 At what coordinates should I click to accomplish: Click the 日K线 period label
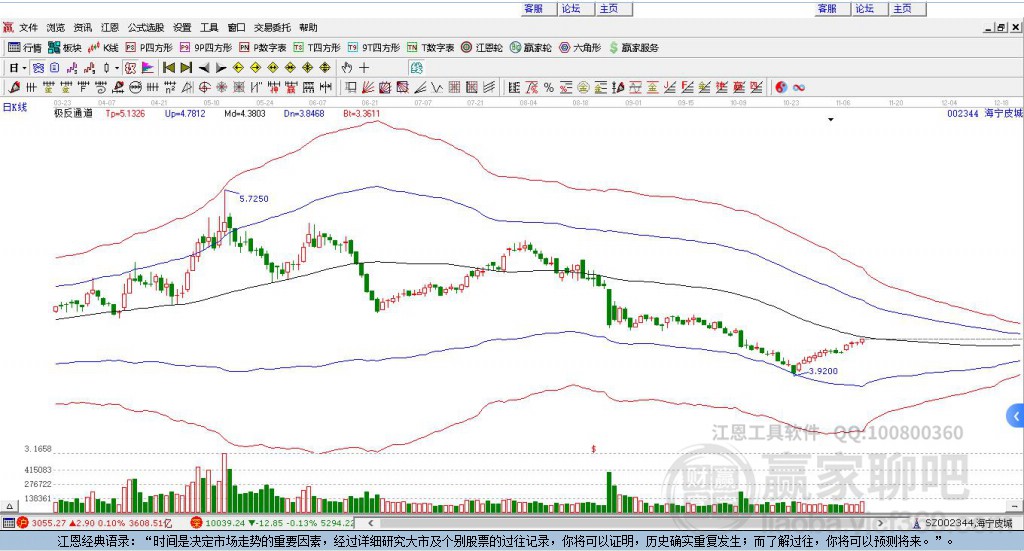[x=15, y=107]
